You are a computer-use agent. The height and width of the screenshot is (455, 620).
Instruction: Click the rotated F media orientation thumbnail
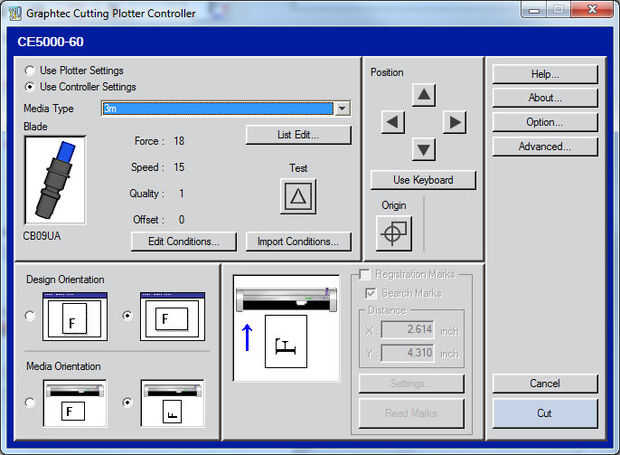(172, 404)
